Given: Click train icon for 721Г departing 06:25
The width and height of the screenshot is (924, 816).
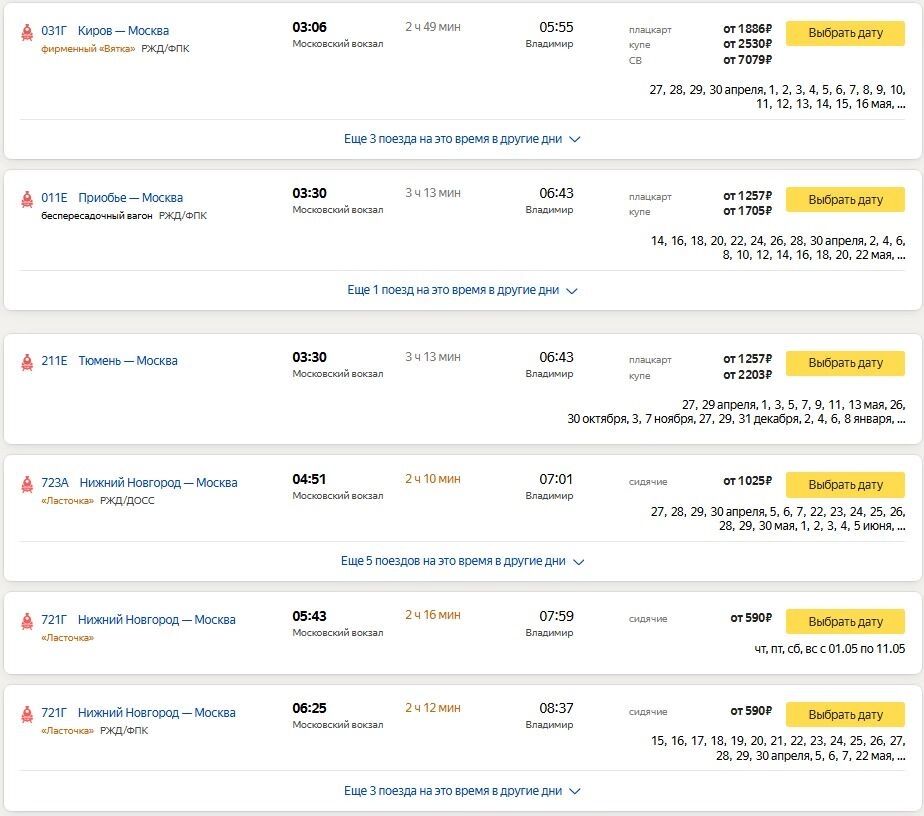Looking at the screenshot, I should pyautogui.click(x=27, y=713).
